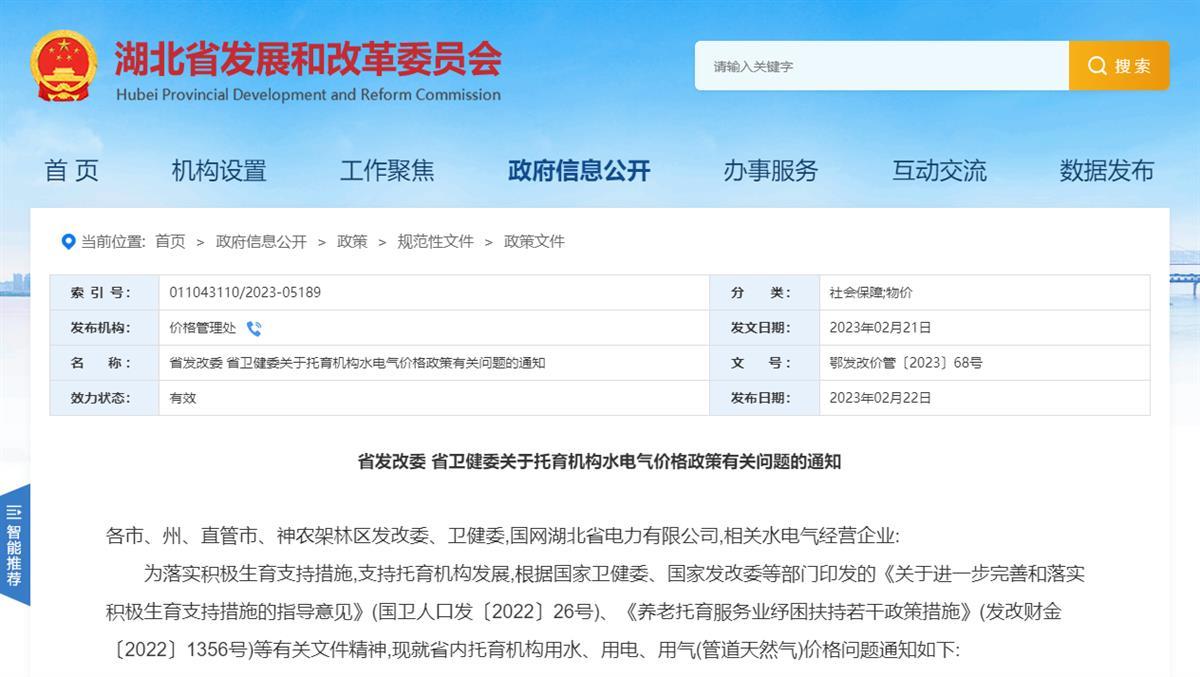Select the validity status 有效
Screen dimensions: 1200x677
tap(183, 398)
